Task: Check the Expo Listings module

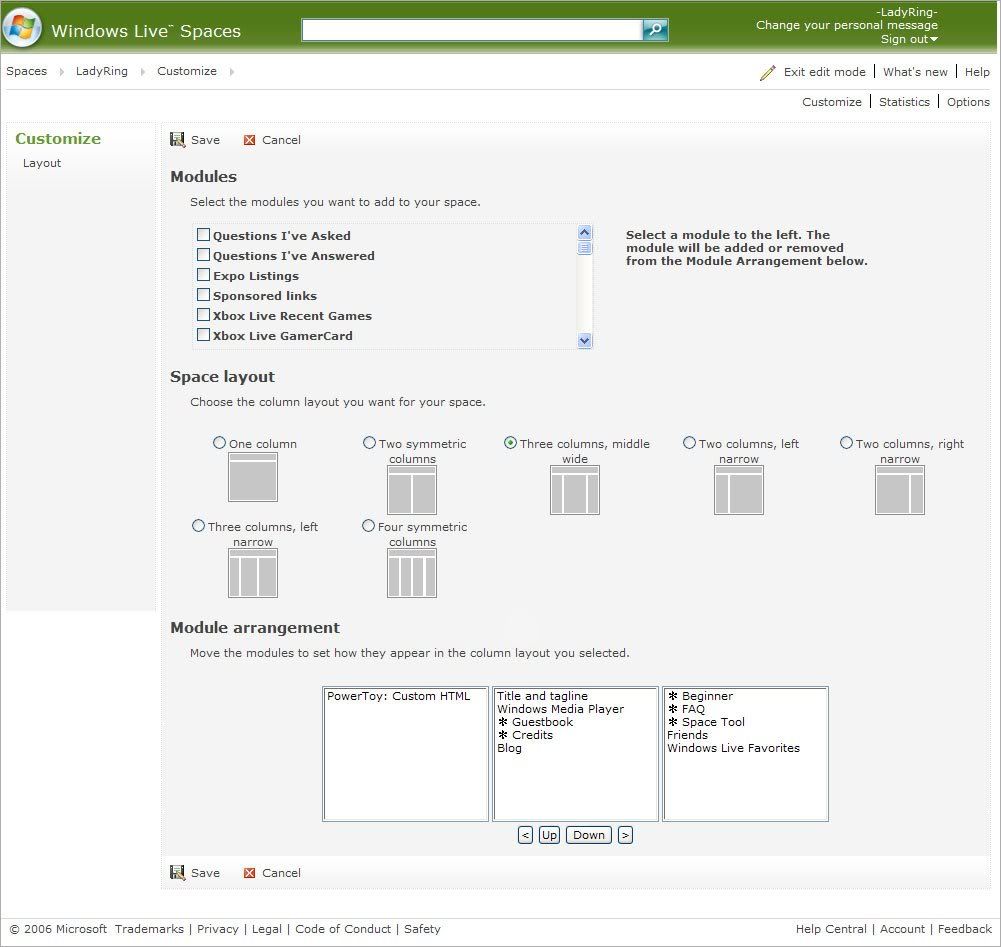Action: click(x=203, y=275)
